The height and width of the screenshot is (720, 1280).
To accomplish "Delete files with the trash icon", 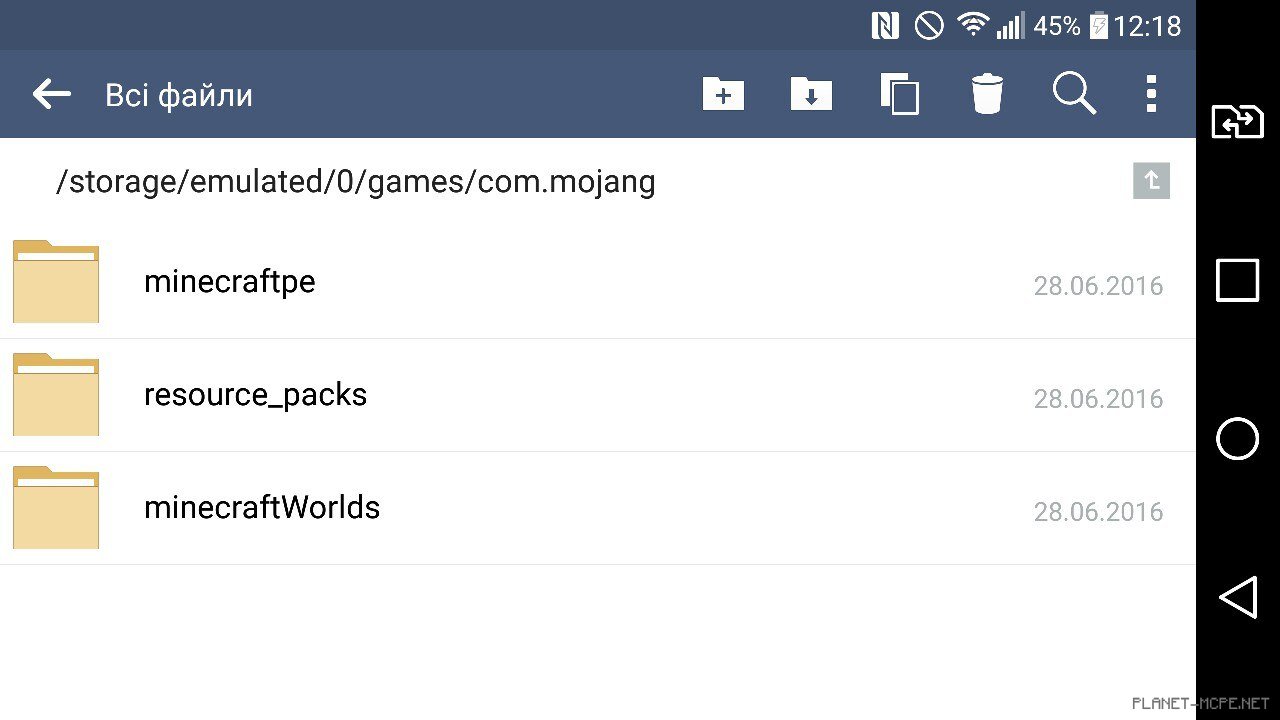I will [987, 94].
